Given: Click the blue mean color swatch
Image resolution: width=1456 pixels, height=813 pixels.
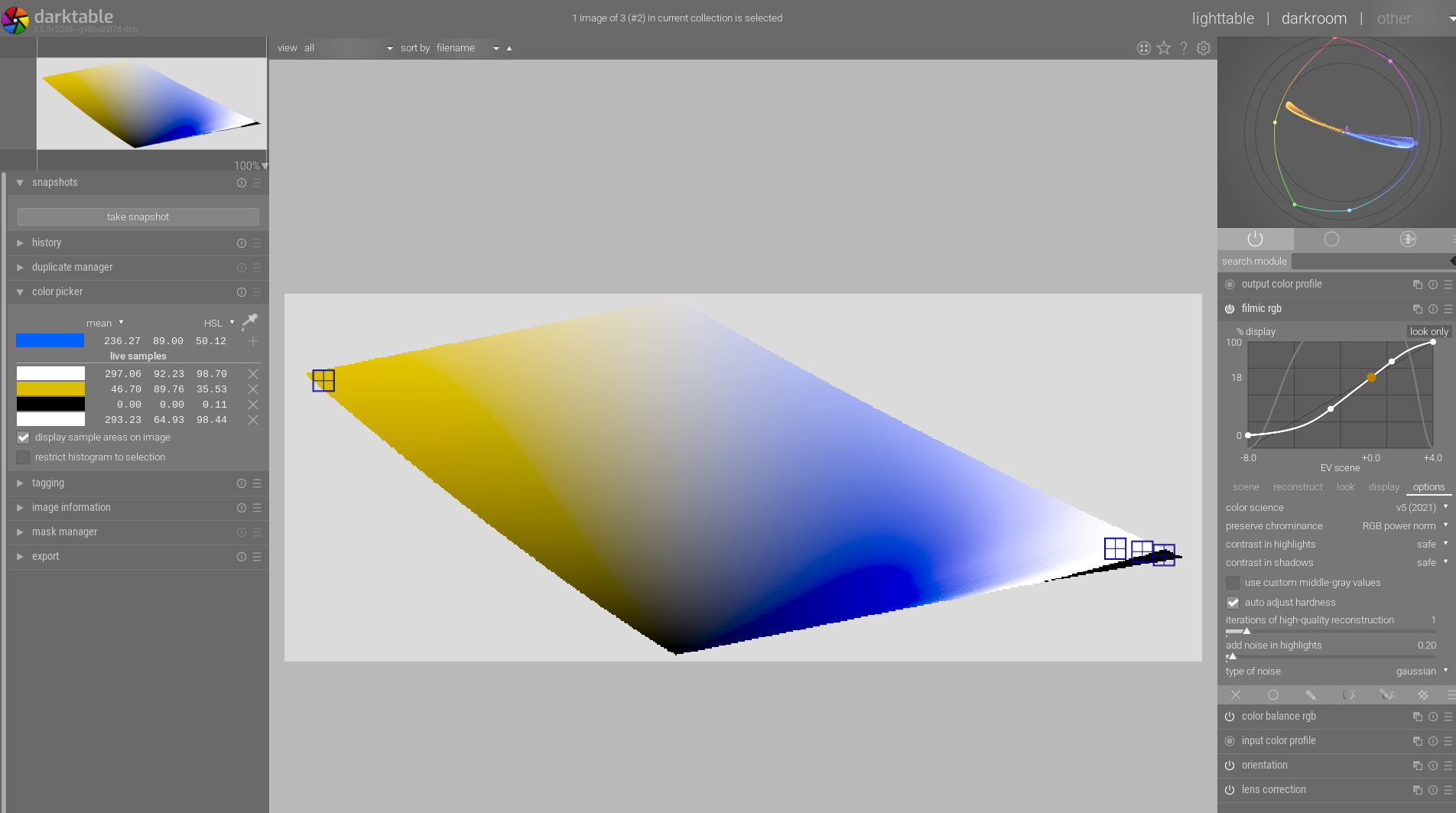Looking at the screenshot, I should tap(50, 340).
